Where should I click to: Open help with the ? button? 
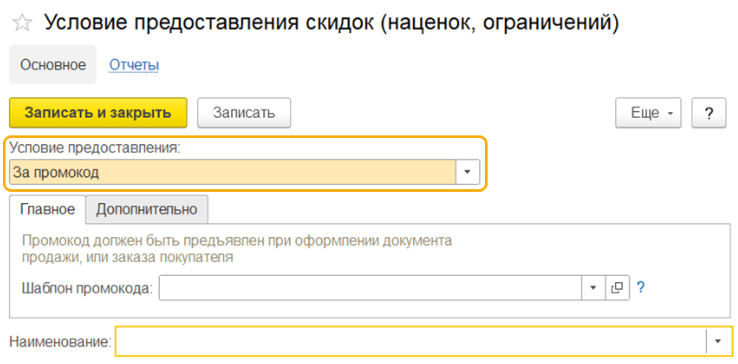[708, 113]
